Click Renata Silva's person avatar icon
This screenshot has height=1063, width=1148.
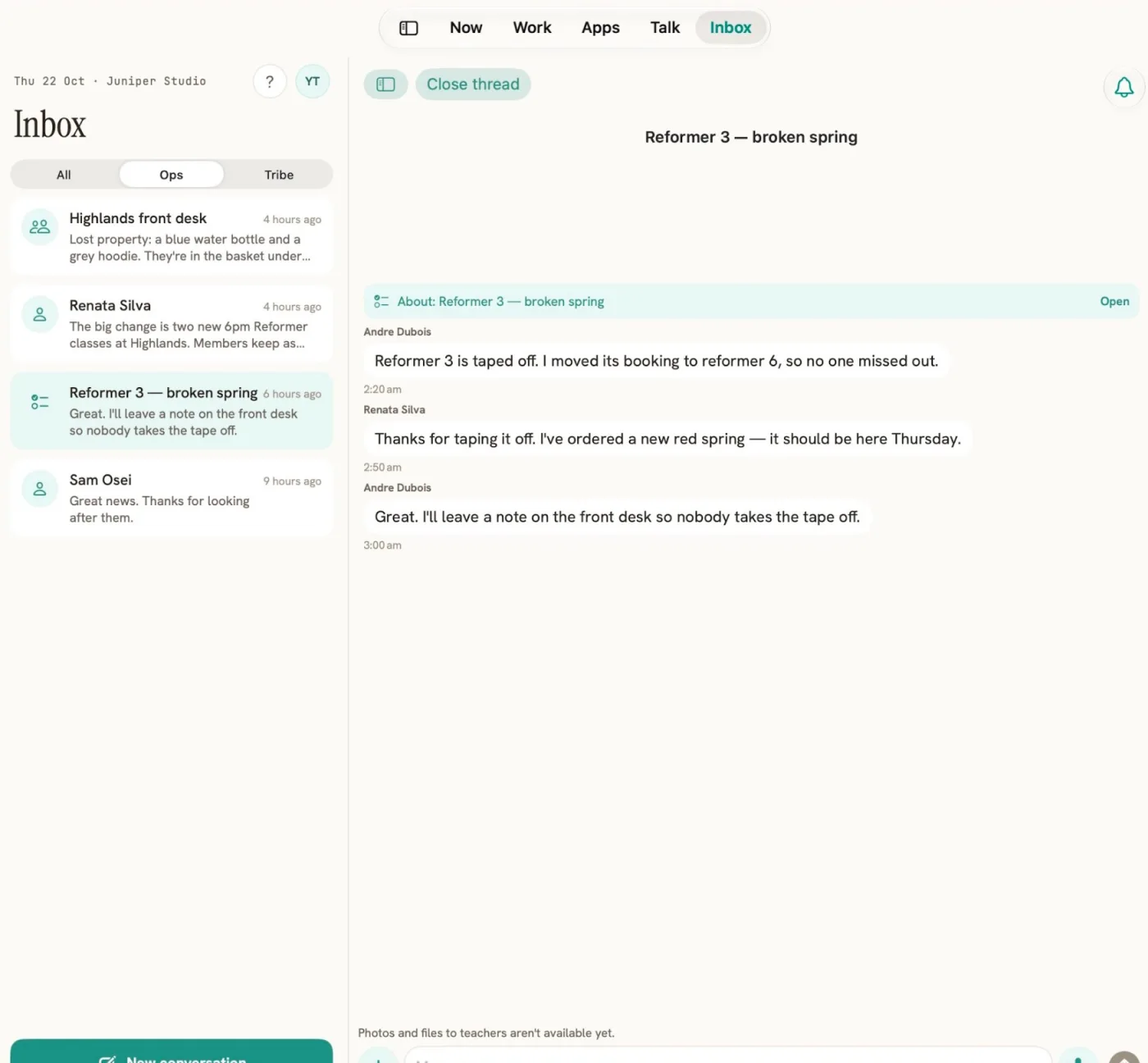click(39, 314)
